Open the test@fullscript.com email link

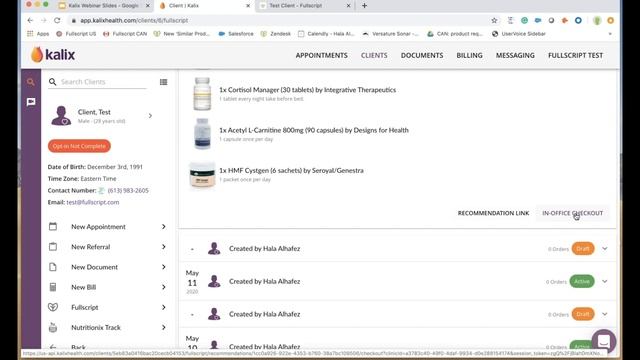[93, 202]
